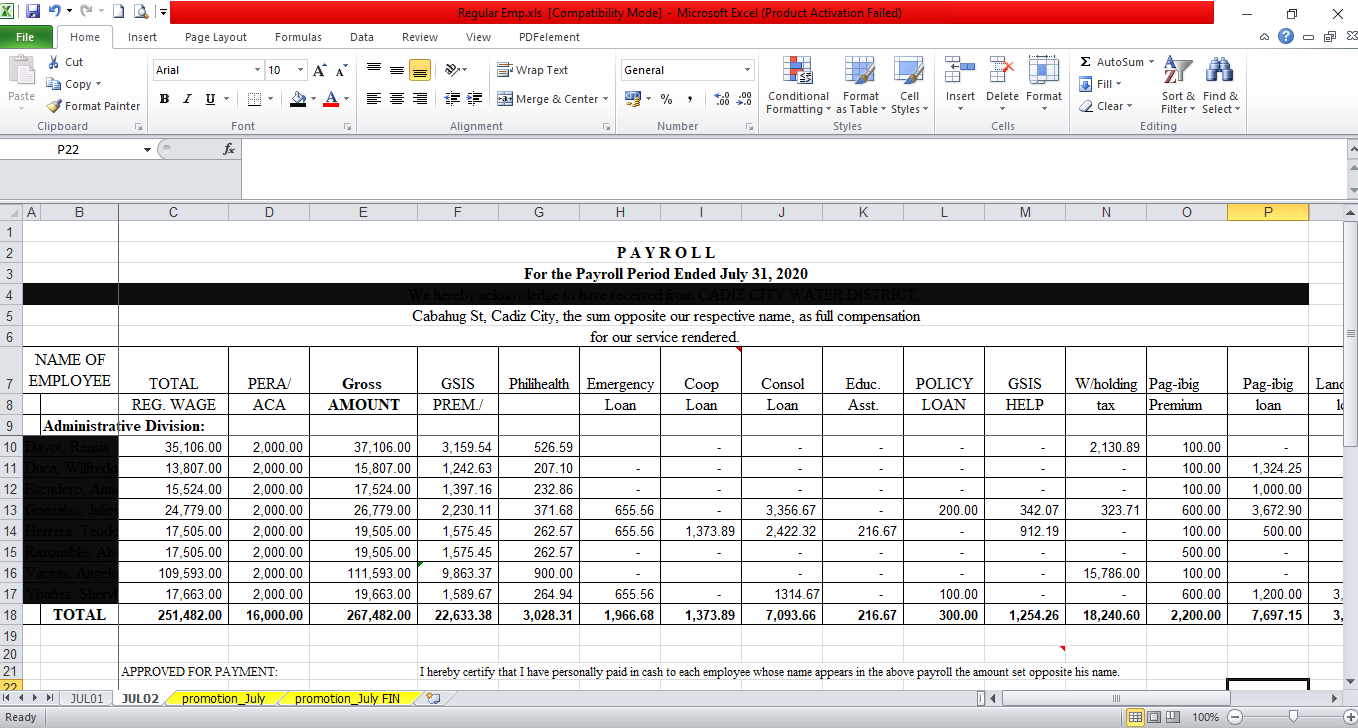Switch to the Page Layout tab

pyautogui.click(x=216, y=37)
